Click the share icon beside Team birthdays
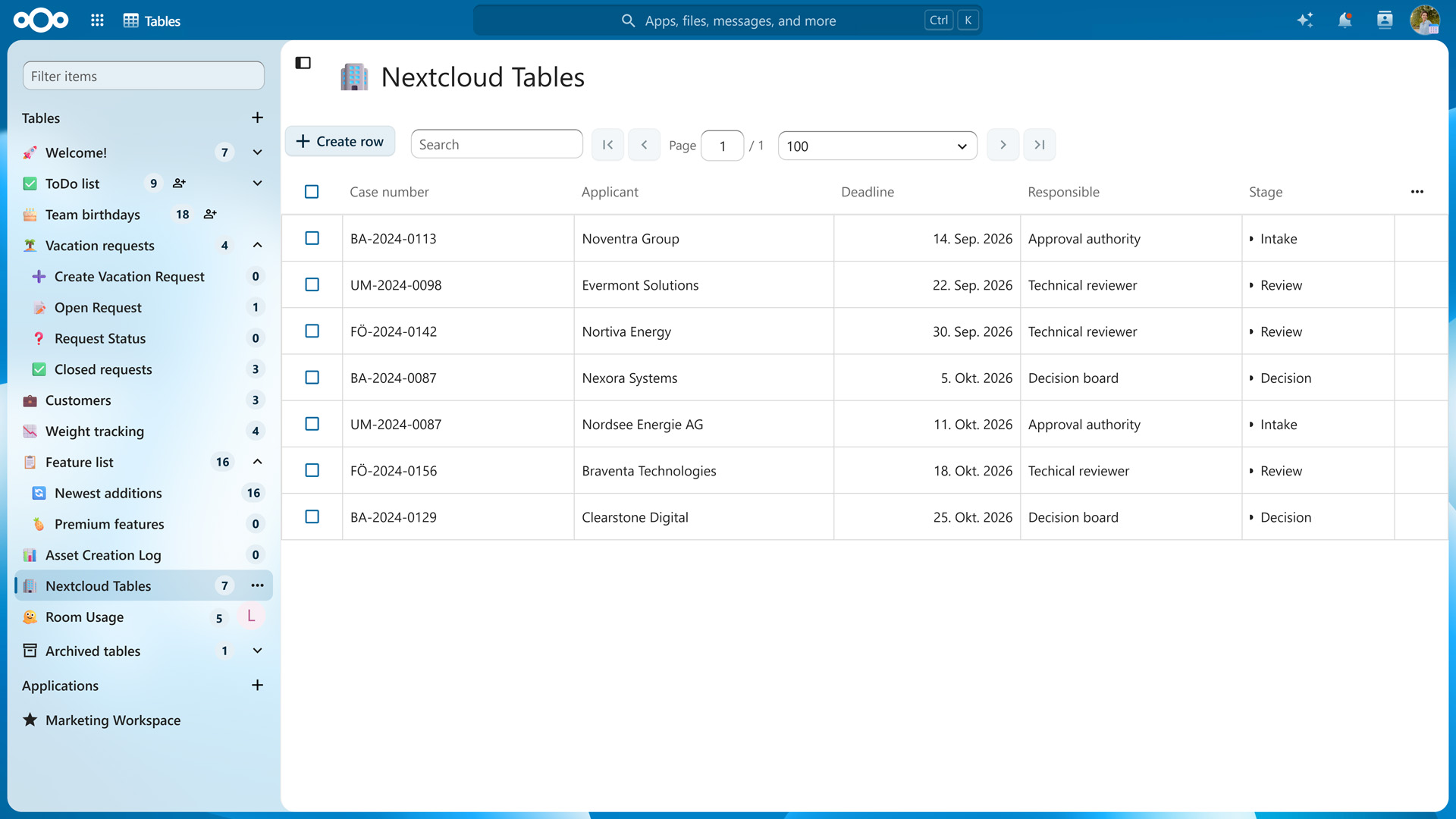Image resolution: width=1456 pixels, height=819 pixels. pyautogui.click(x=210, y=215)
